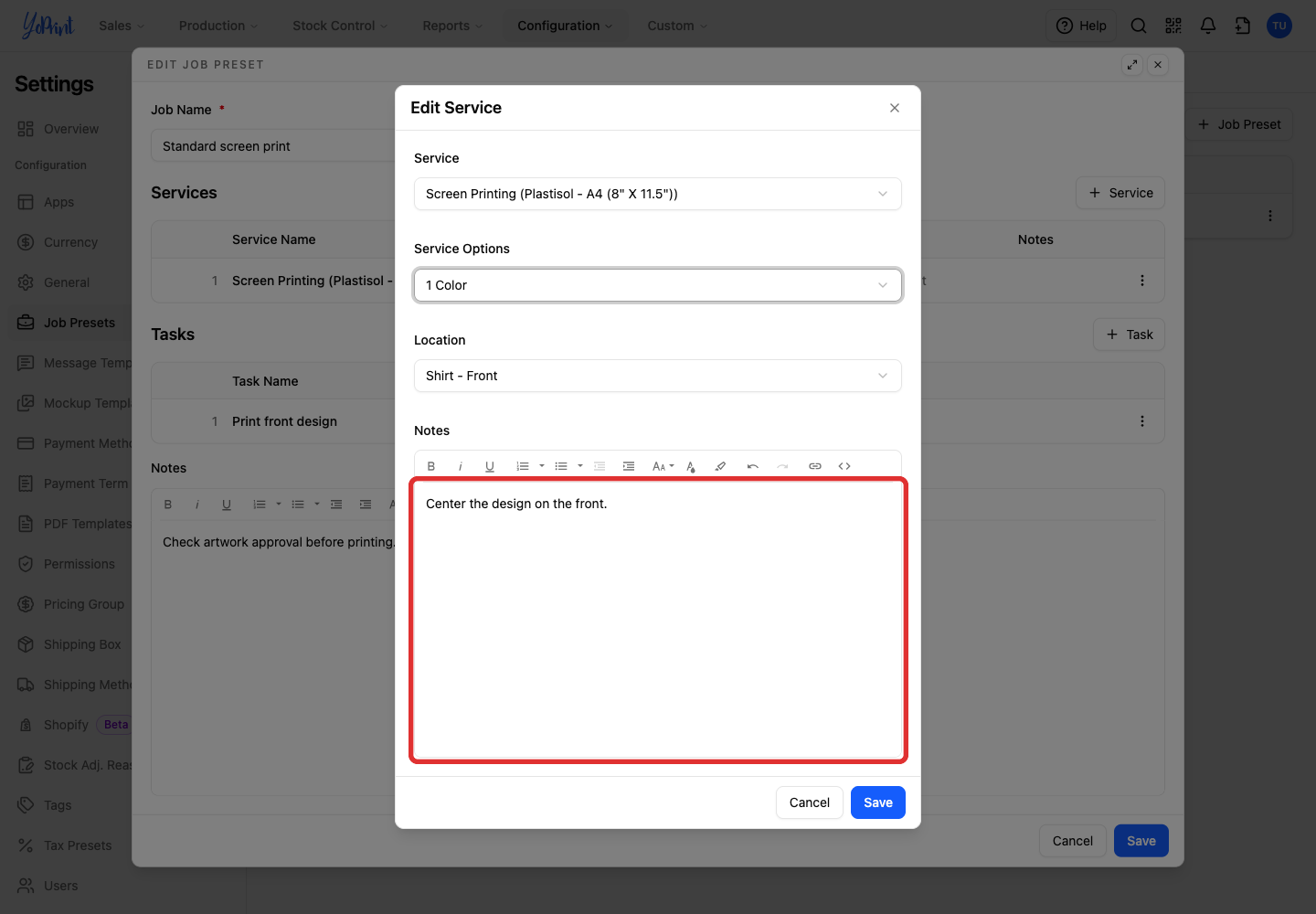Open bullet list style dropdown arrow
Image resolution: width=1316 pixels, height=914 pixels.
coord(580,466)
